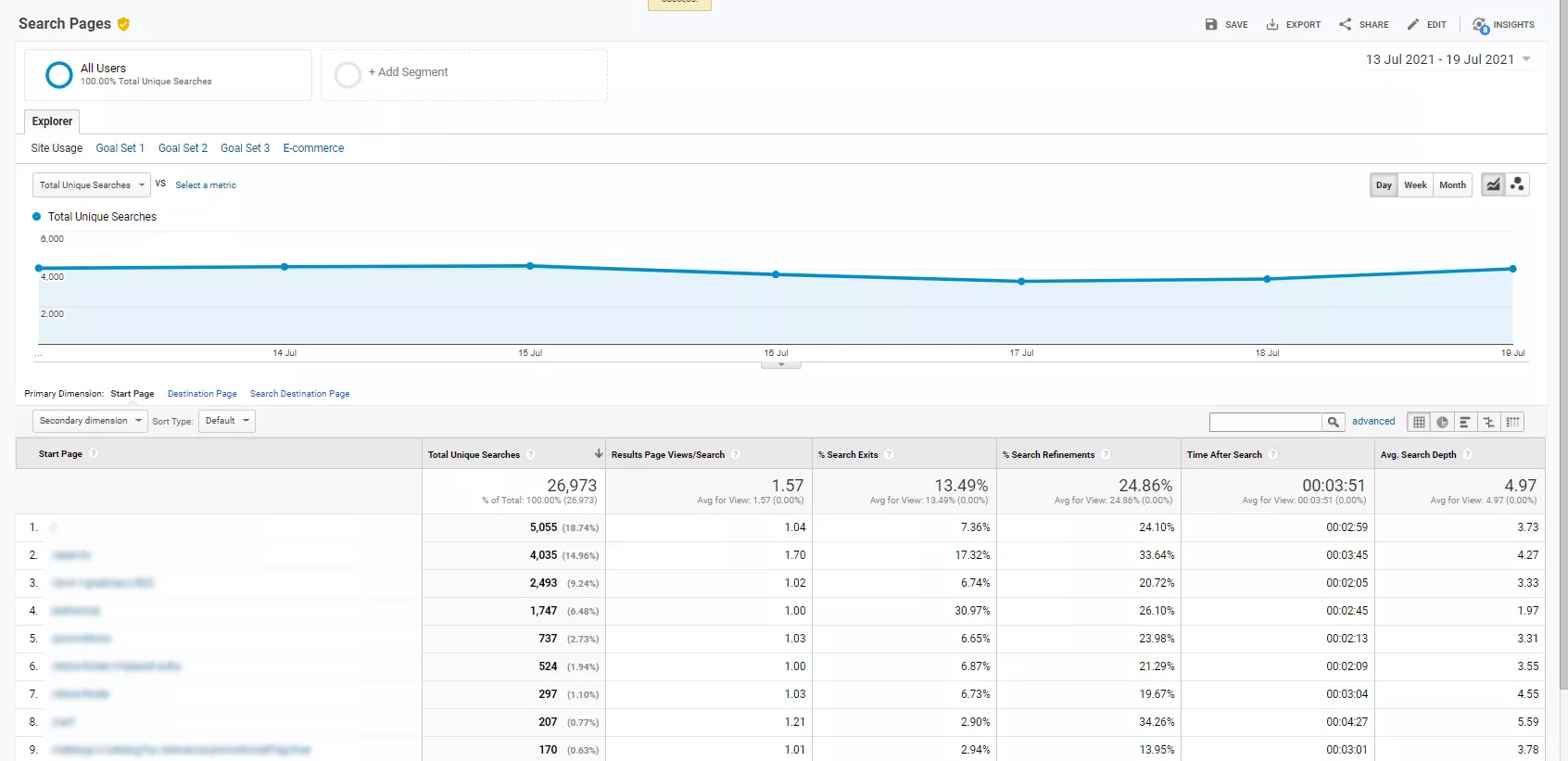
Task: Expand the Secondary dimension dropdown
Action: tap(90, 421)
